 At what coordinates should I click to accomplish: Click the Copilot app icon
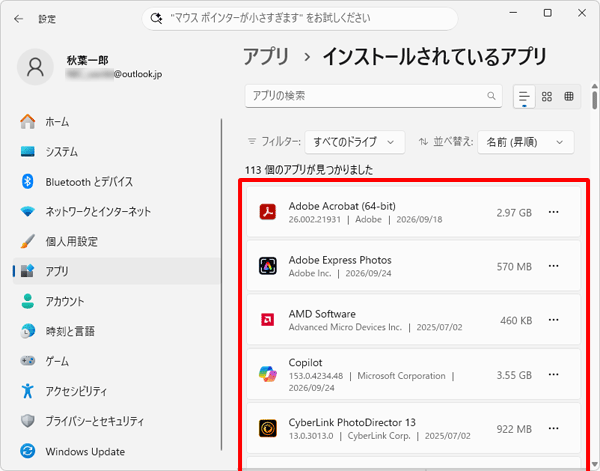coord(267,374)
